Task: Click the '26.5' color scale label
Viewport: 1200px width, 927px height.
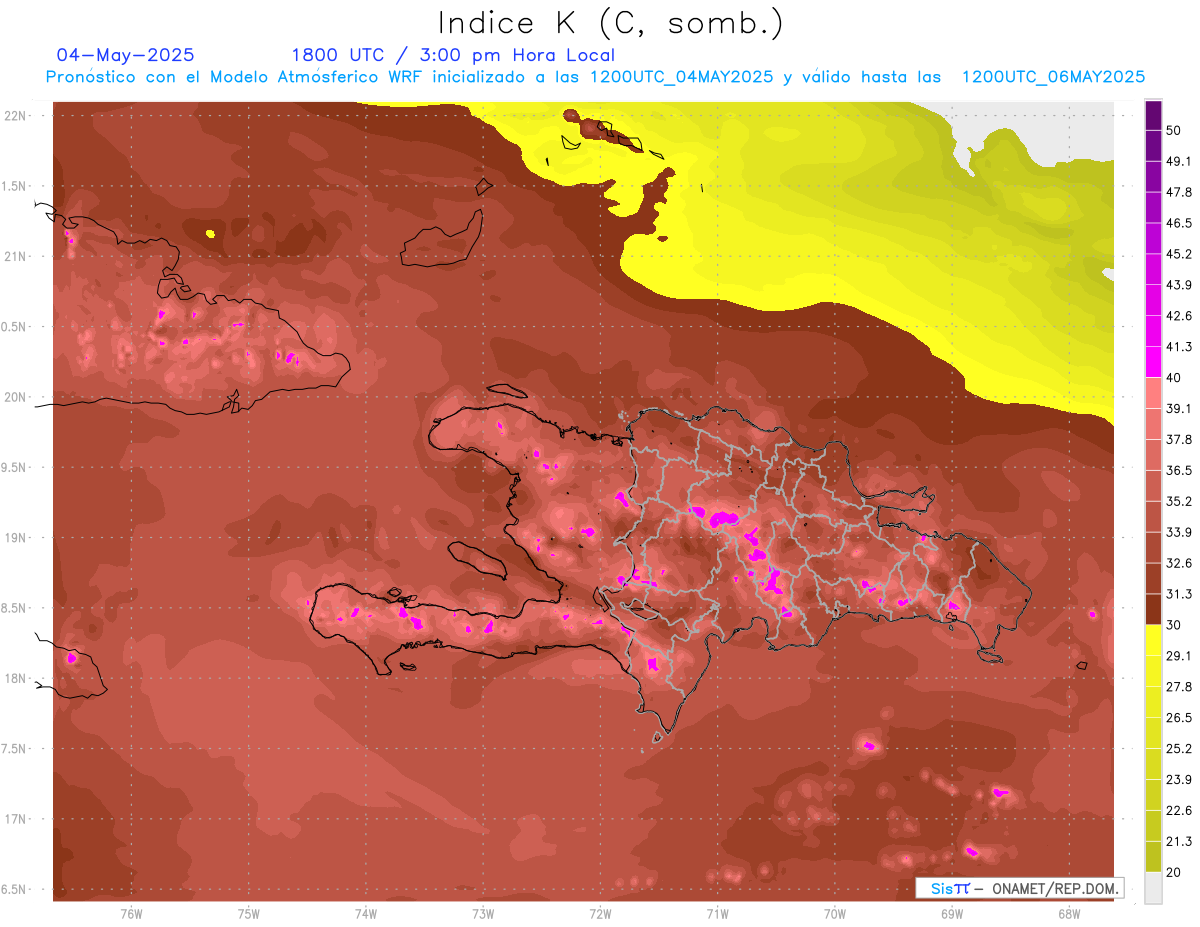Action: click(1179, 718)
